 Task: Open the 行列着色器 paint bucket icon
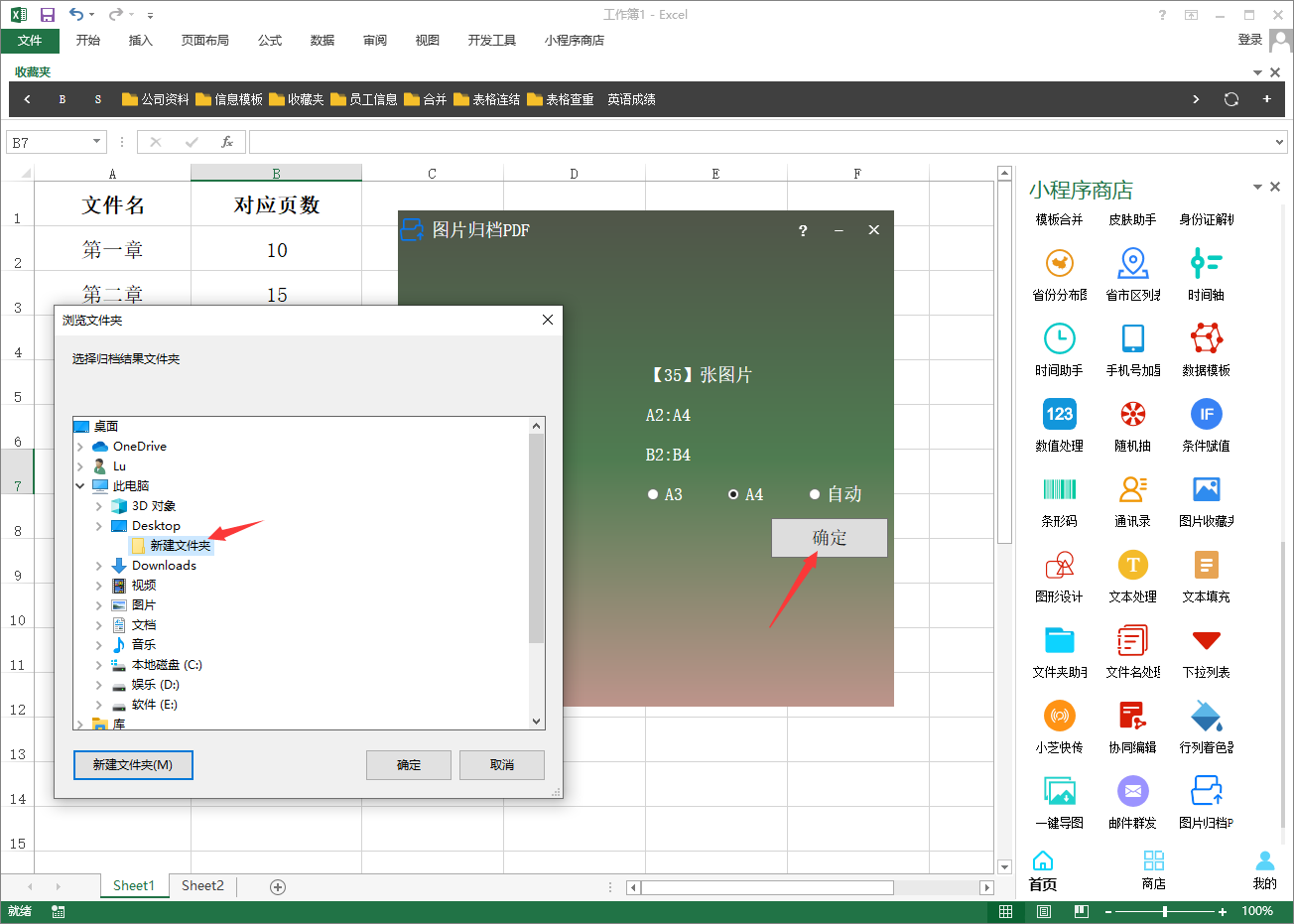(x=1207, y=716)
